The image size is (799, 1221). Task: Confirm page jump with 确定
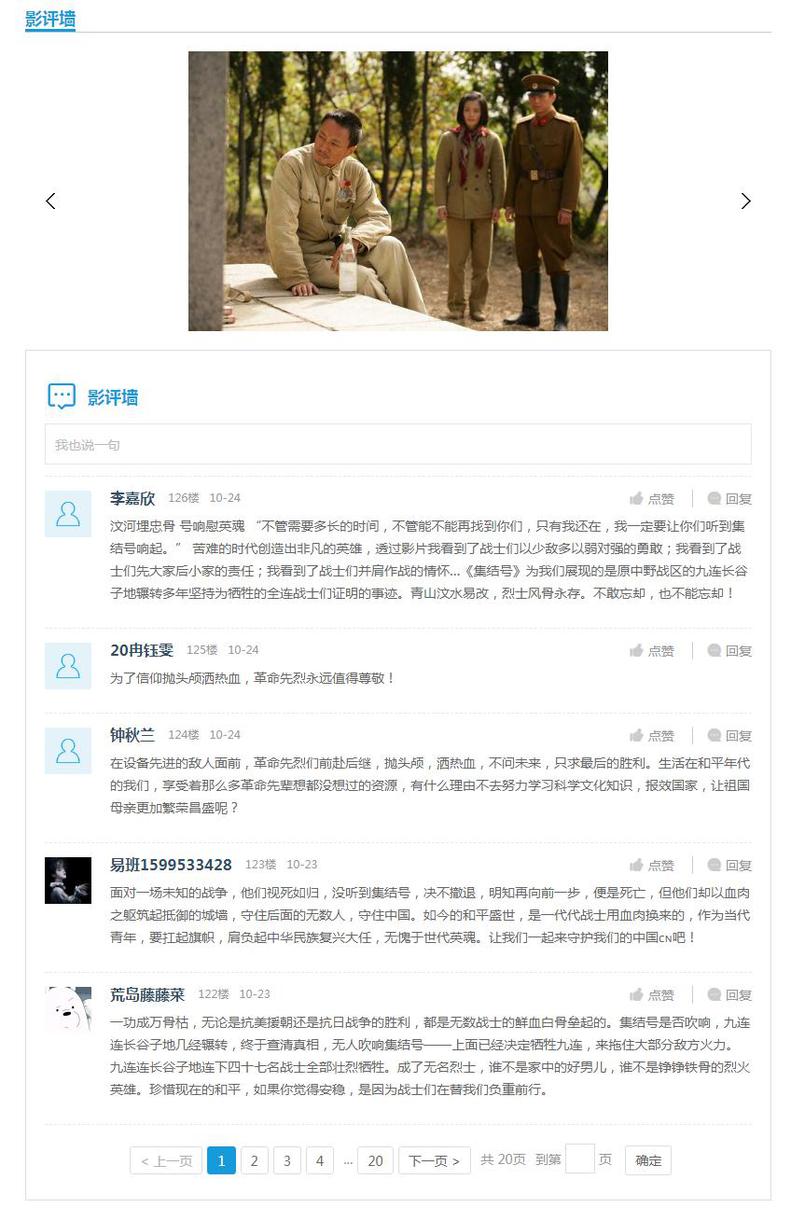tap(648, 1160)
